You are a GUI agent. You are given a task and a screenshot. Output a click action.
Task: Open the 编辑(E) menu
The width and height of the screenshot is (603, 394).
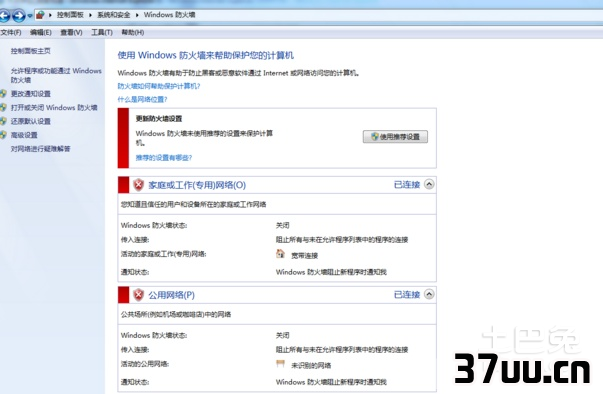tap(41, 33)
